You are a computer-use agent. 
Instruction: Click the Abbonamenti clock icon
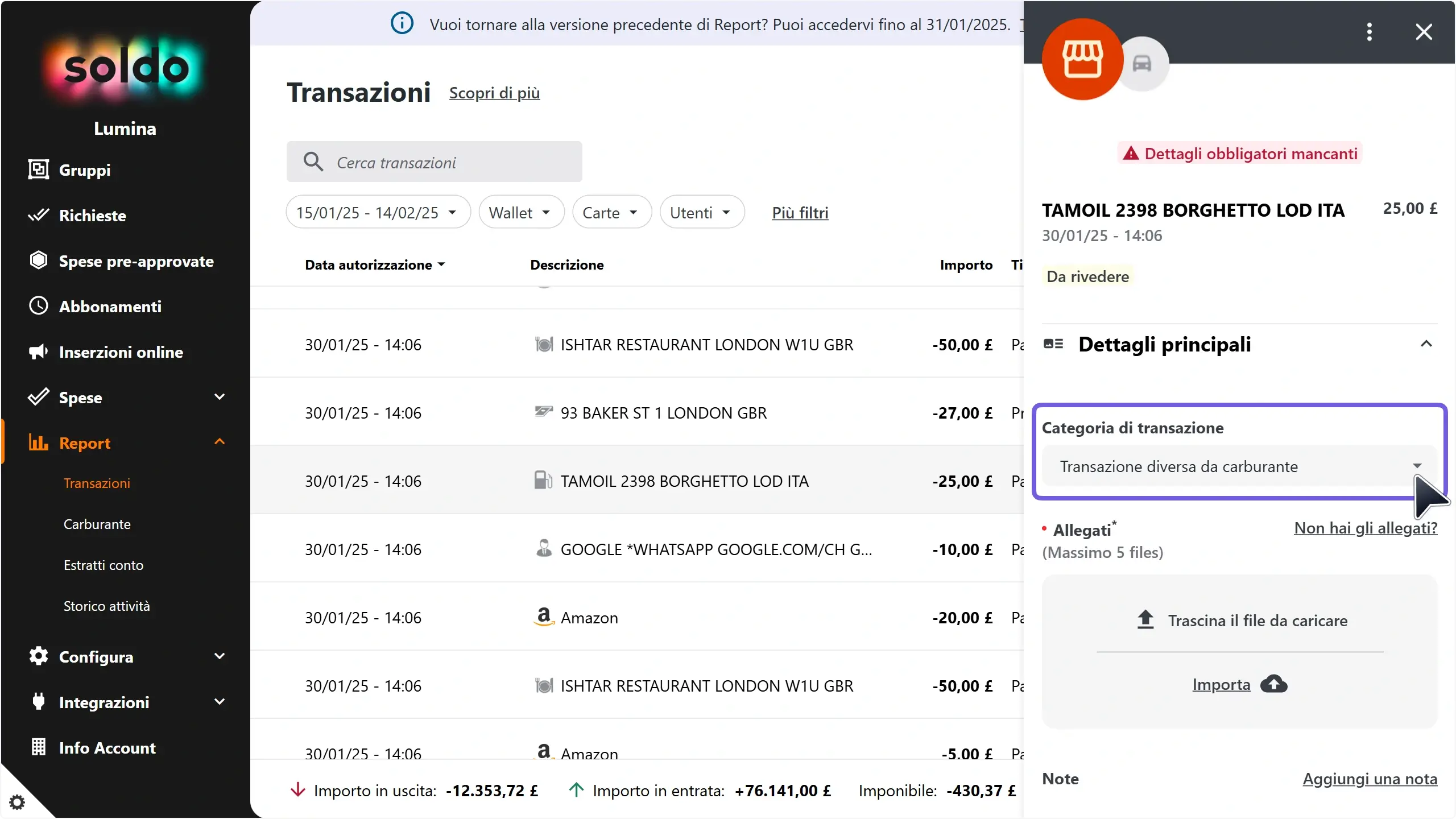coord(38,305)
